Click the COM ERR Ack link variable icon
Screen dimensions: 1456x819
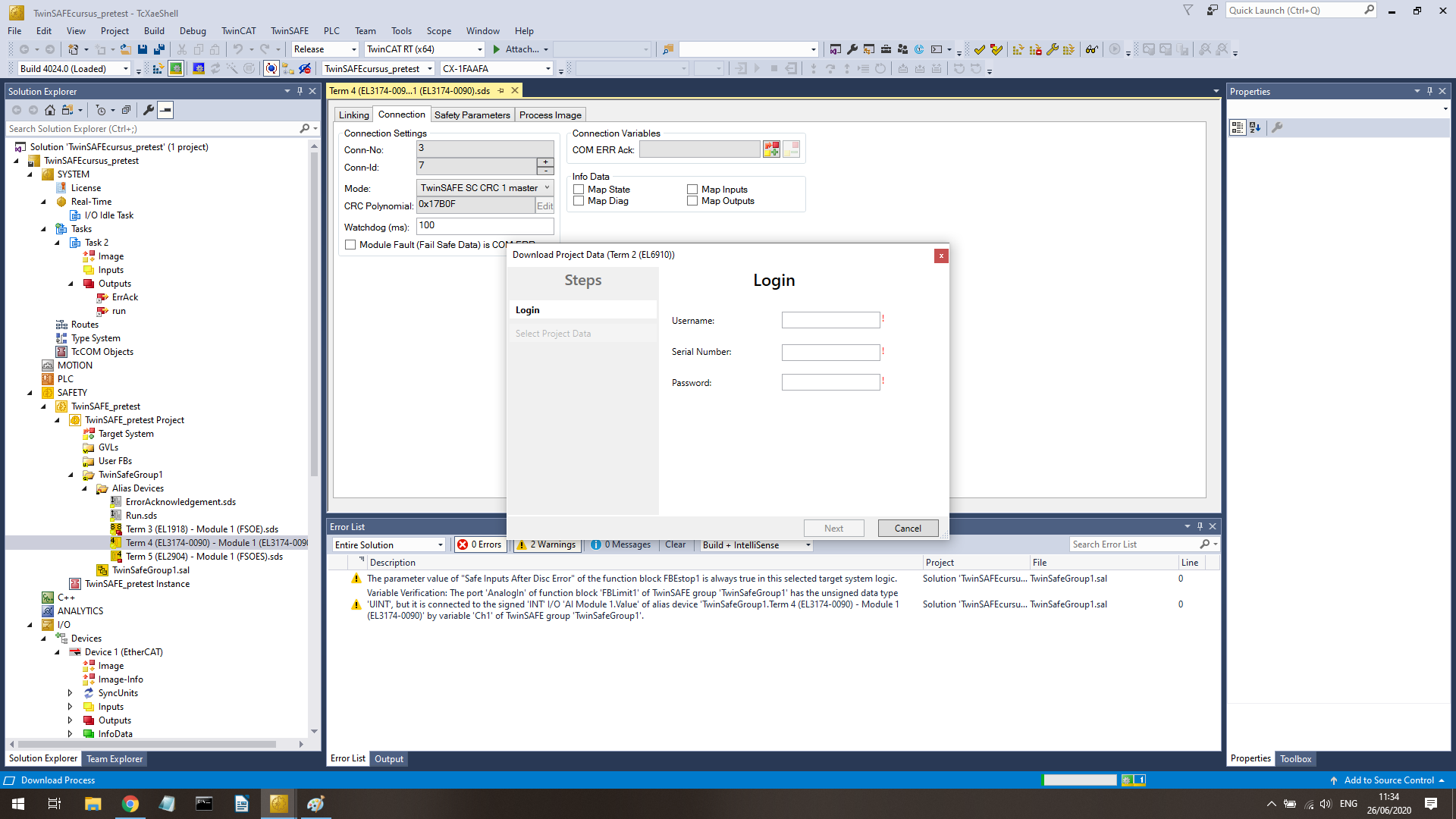[771, 149]
